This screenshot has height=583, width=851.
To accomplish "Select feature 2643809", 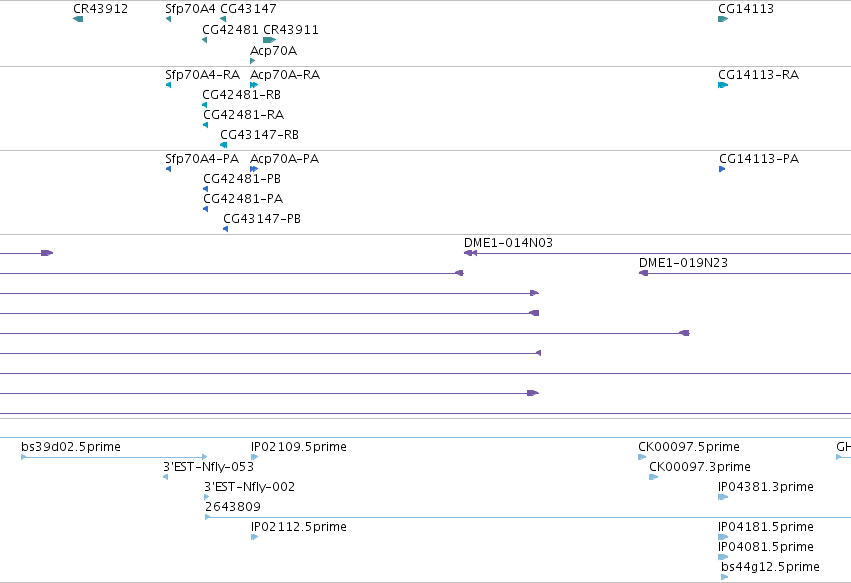I will point(233,507).
